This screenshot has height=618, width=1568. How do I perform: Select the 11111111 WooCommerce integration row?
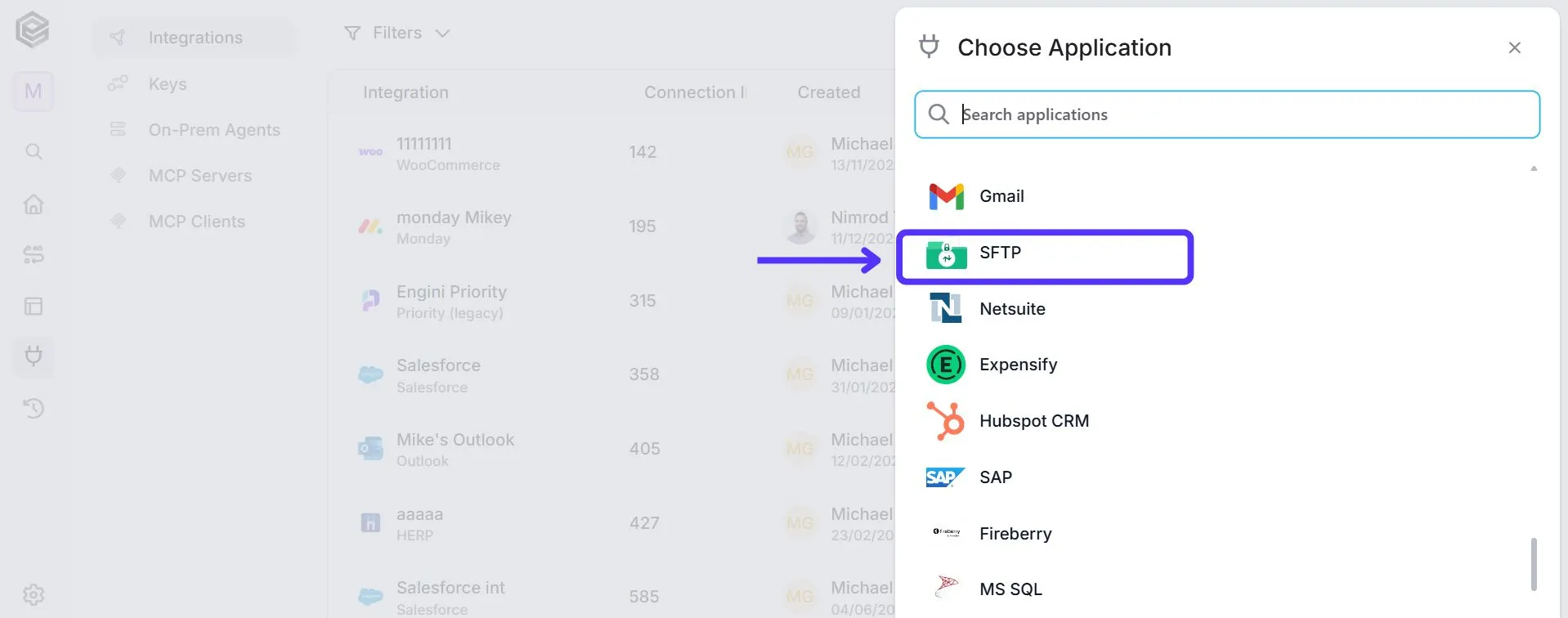612,153
